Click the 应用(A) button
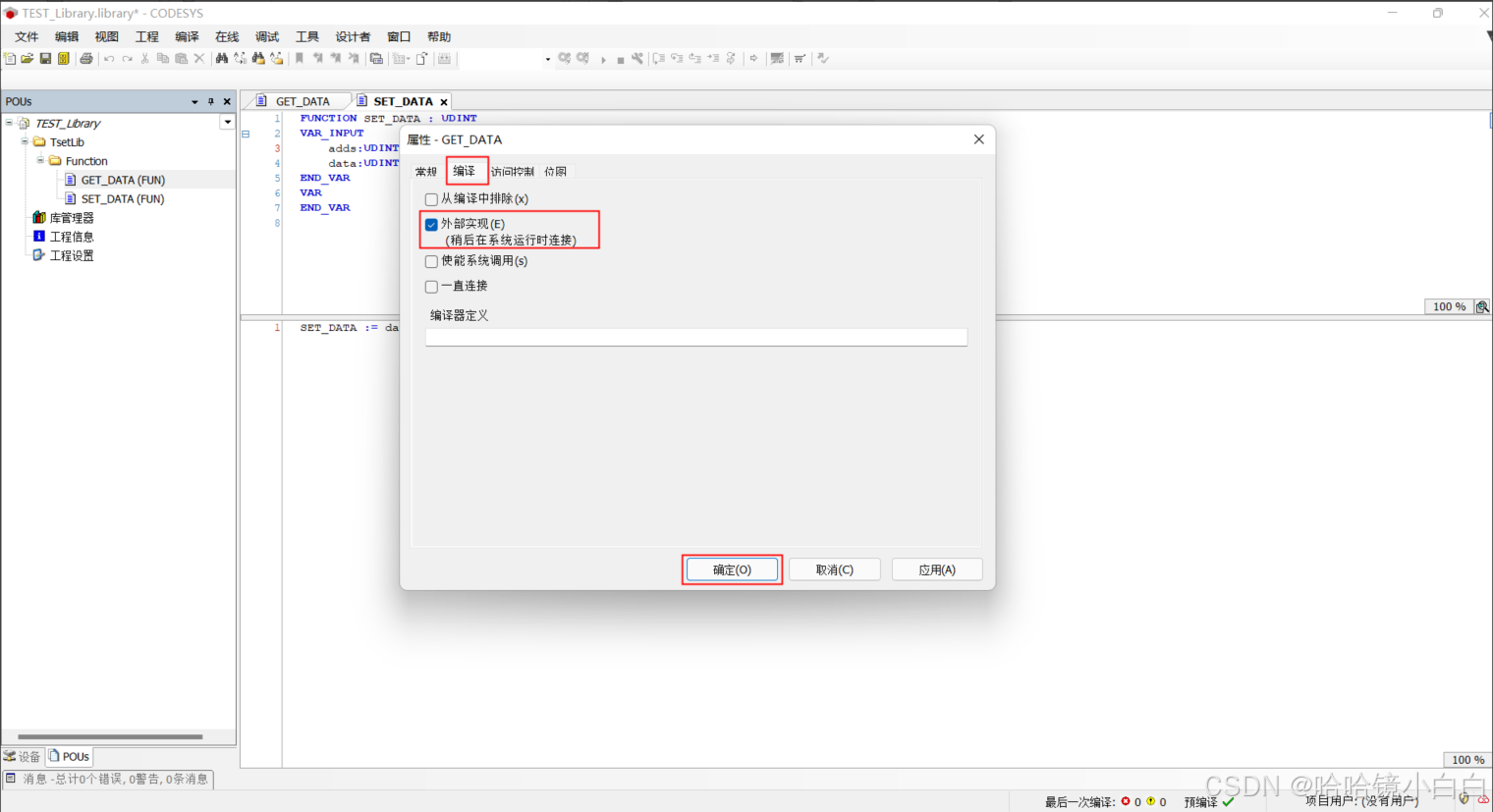 click(935, 568)
